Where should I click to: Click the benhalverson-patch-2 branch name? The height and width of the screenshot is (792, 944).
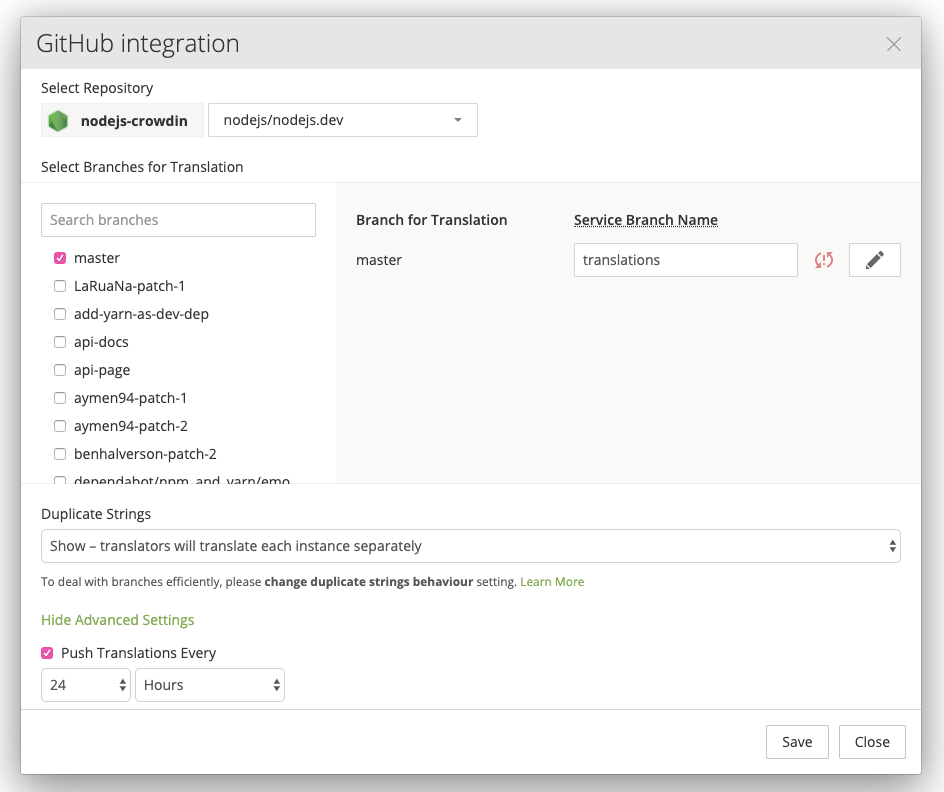point(145,454)
